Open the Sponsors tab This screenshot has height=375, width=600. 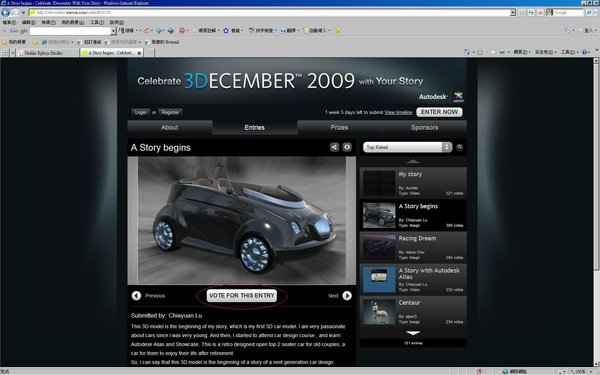pyautogui.click(x=424, y=127)
